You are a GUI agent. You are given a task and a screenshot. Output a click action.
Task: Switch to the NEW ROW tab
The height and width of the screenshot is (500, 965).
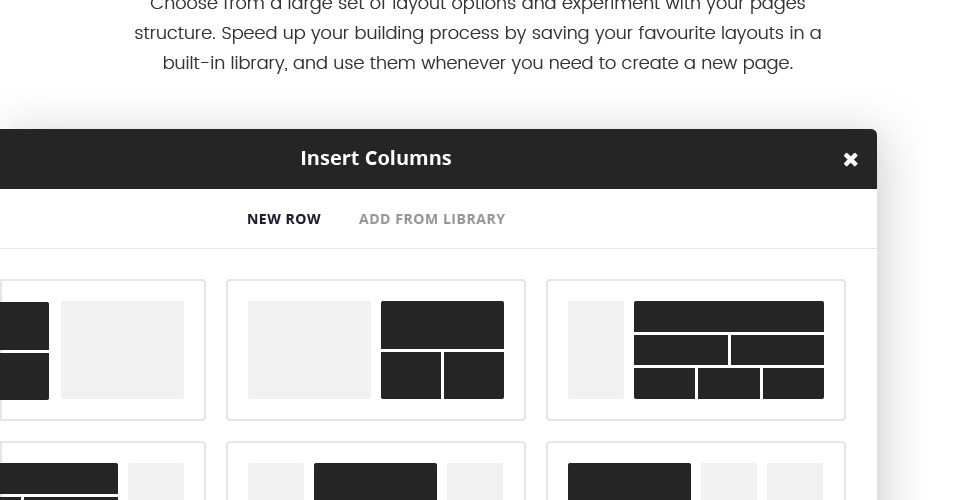(x=284, y=219)
